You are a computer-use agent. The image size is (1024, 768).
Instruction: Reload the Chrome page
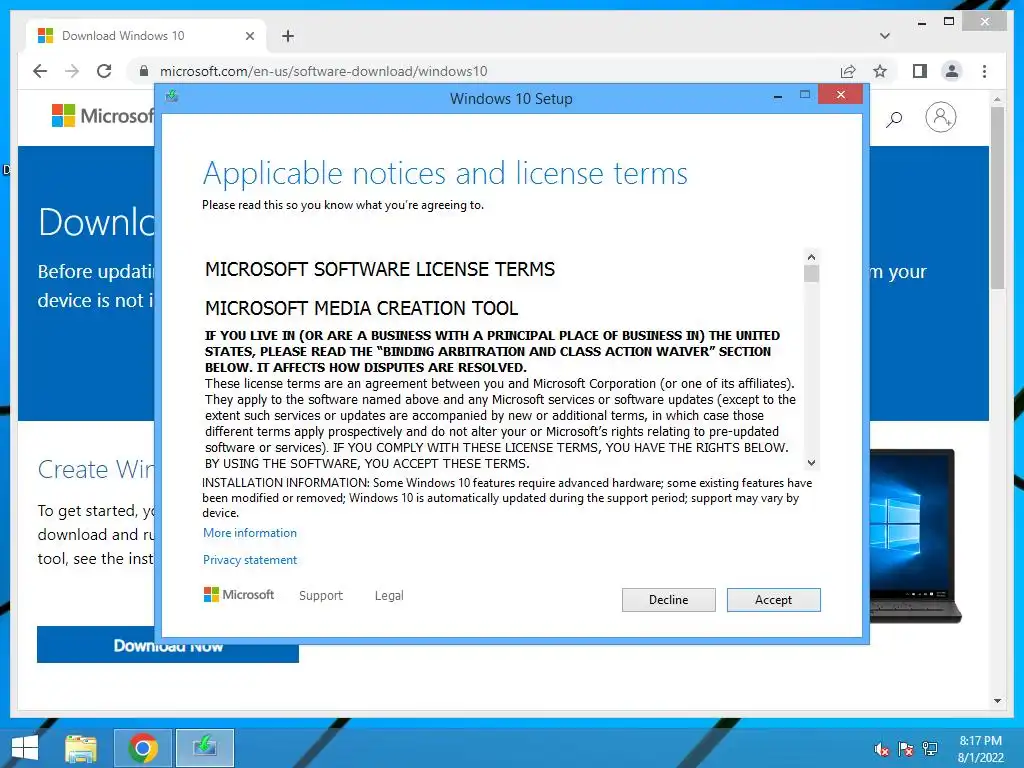[x=104, y=71]
